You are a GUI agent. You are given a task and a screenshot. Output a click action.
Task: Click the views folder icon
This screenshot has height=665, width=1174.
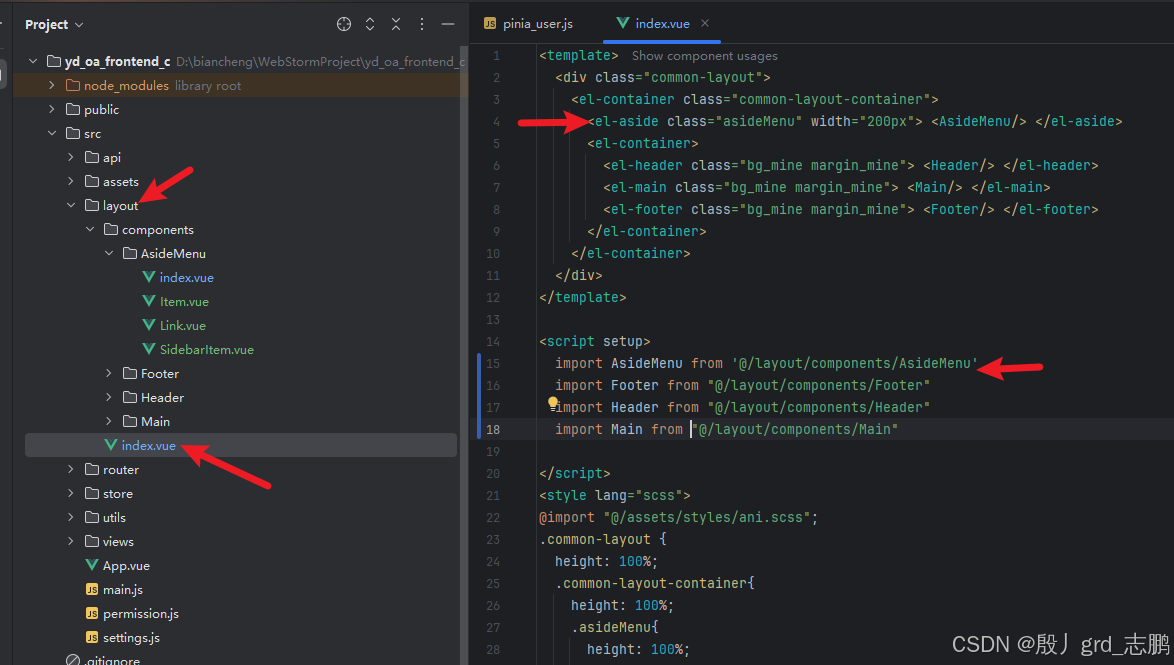click(92, 541)
